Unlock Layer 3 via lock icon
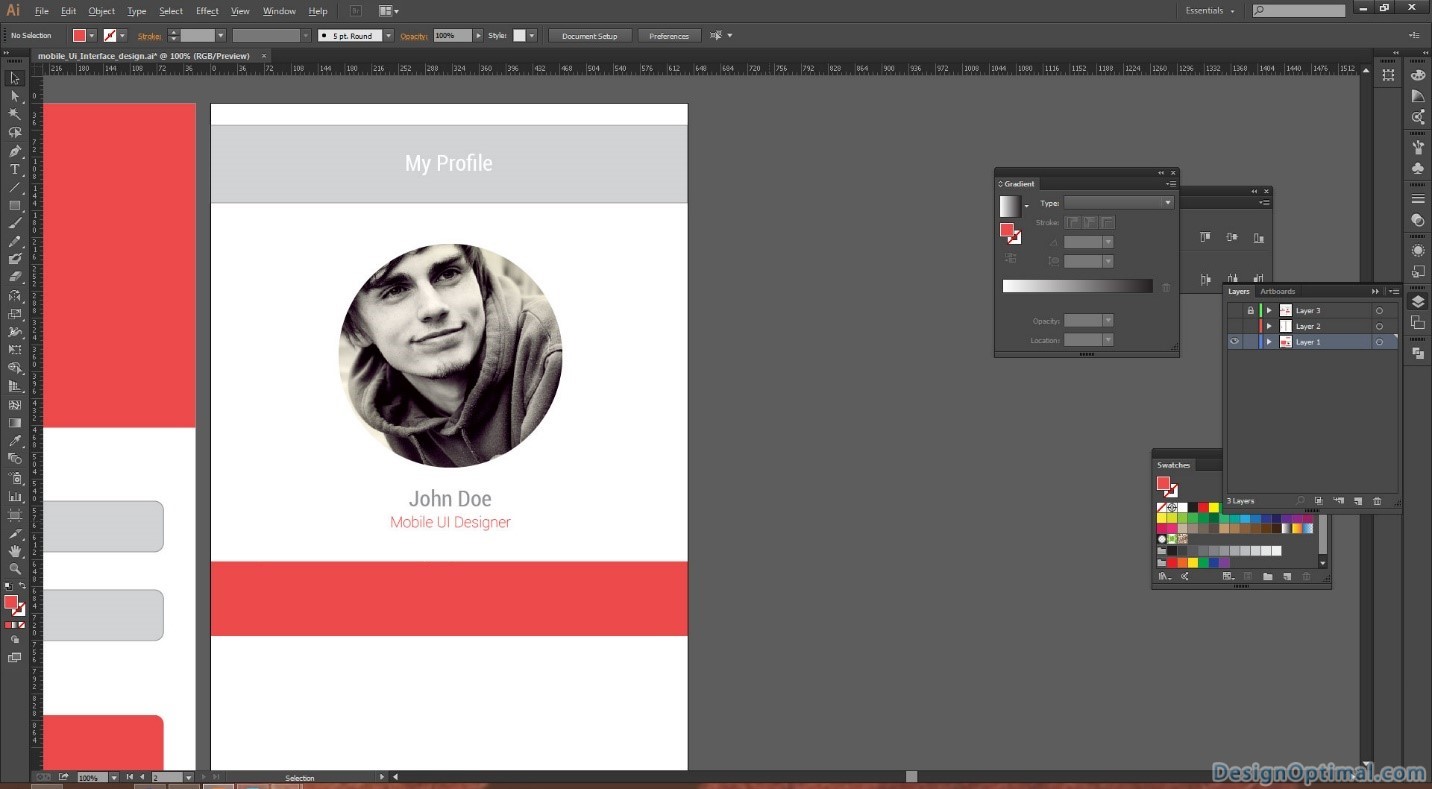Image resolution: width=1432 pixels, height=789 pixels. [x=1250, y=311]
